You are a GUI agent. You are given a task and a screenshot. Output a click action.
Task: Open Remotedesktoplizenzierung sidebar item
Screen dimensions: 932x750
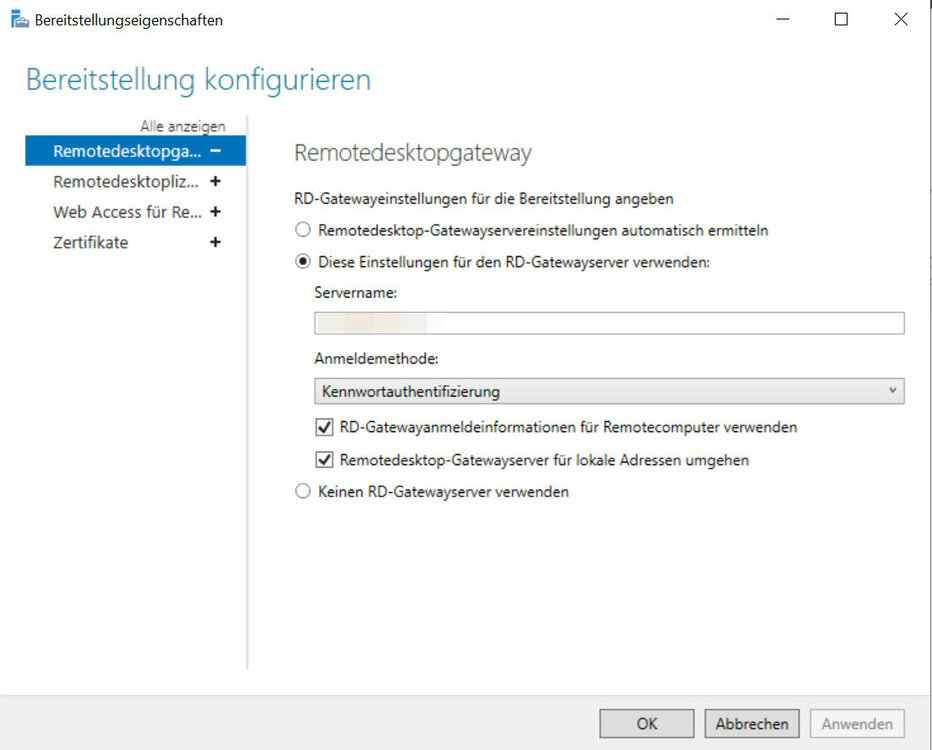click(x=126, y=182)
